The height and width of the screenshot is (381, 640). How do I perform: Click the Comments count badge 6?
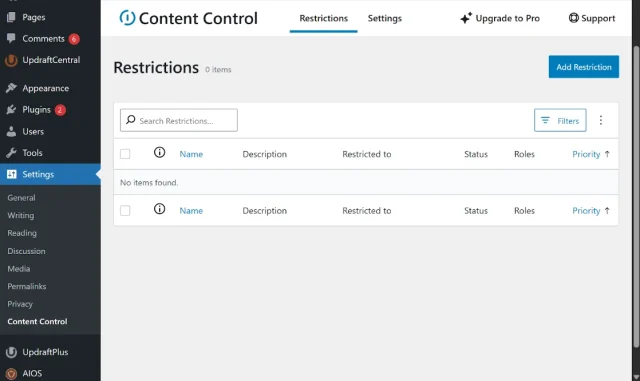click(x=74, y=39)
